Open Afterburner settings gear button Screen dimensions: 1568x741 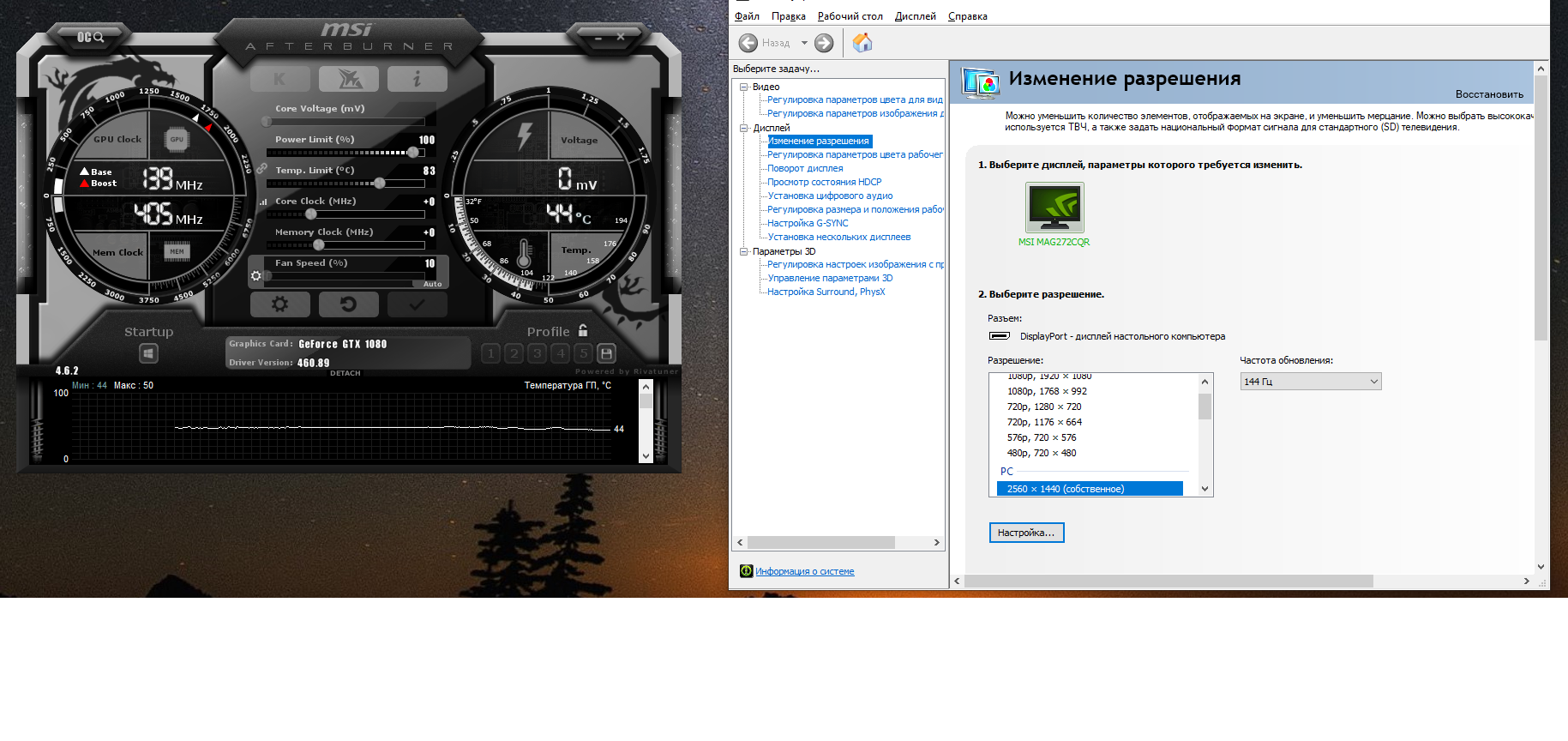pyautogui.click(x=279, y=304)
